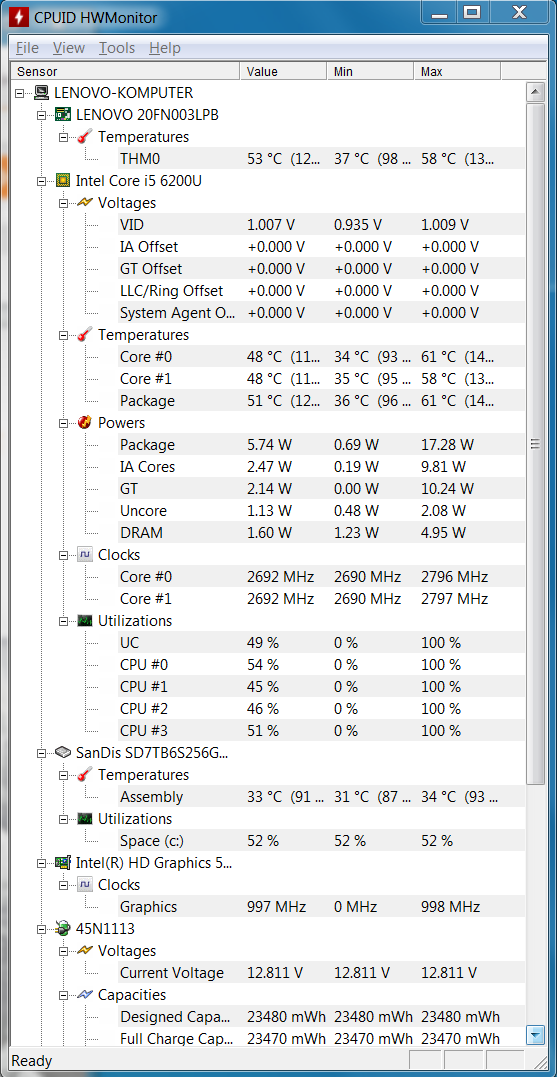This screenshot has height=1077, width=557.
Task: Collapse the Powers section
Action: [63, 423]
